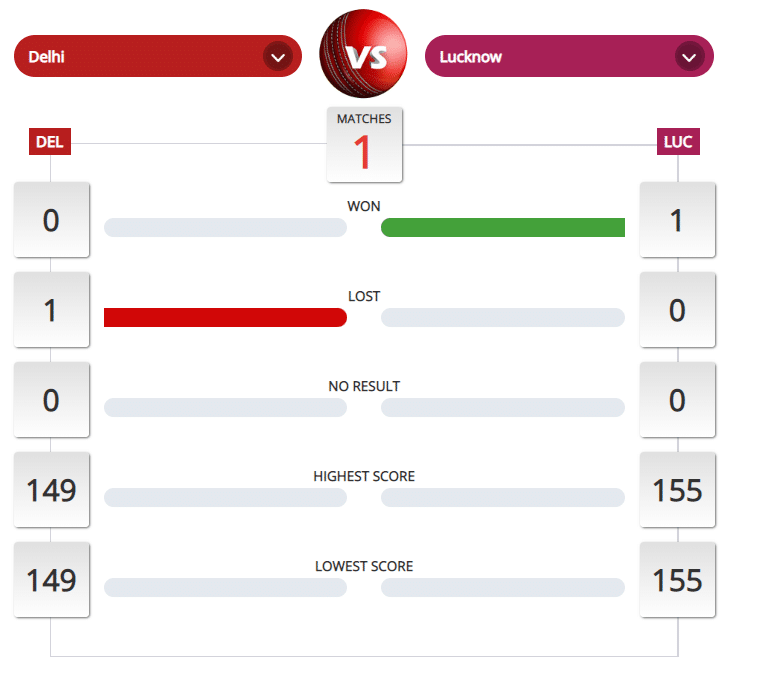
Task: Click Lucknow's lost count tile
Action: (677, 310)
